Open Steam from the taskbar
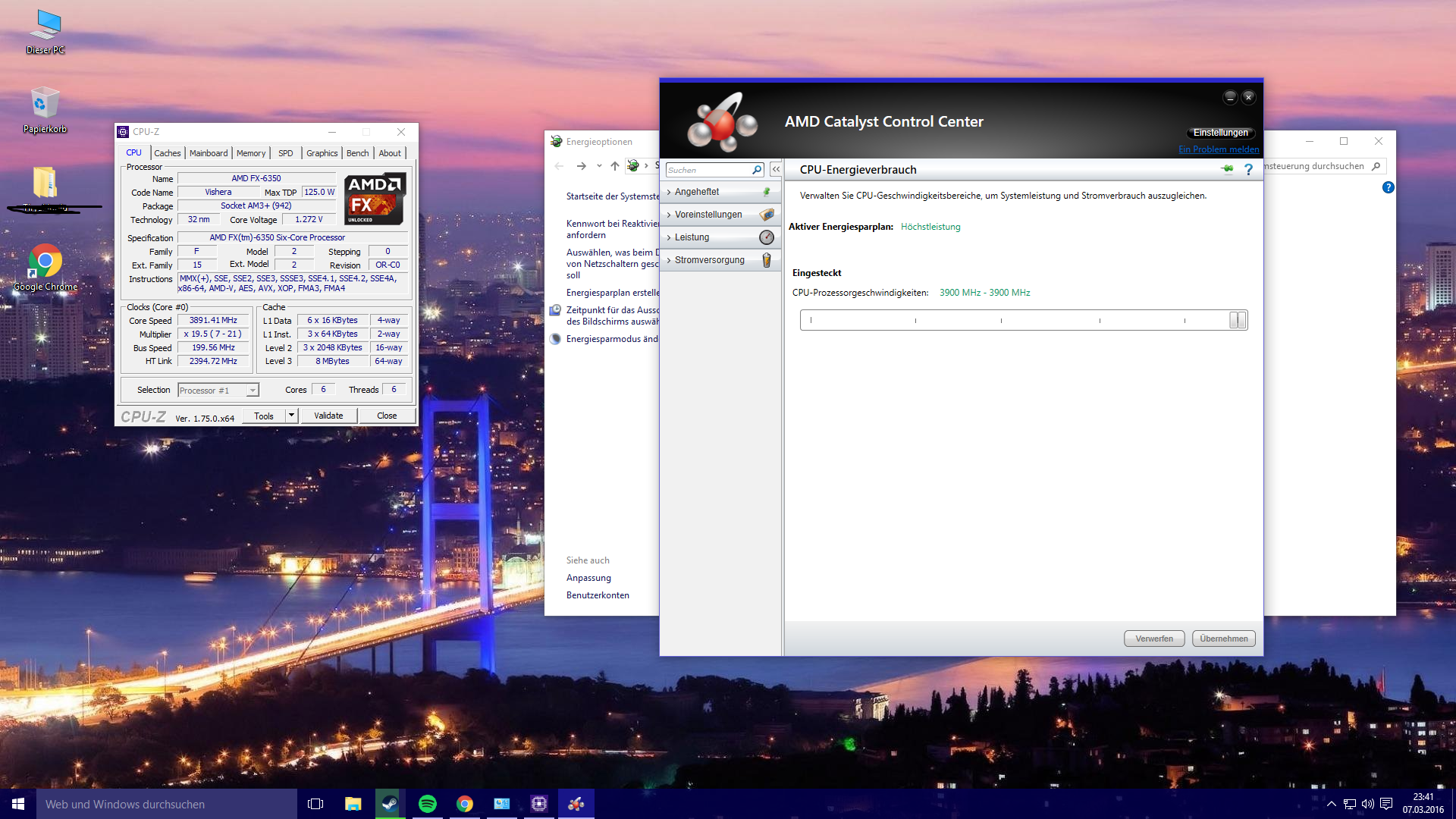 (390, 804)
